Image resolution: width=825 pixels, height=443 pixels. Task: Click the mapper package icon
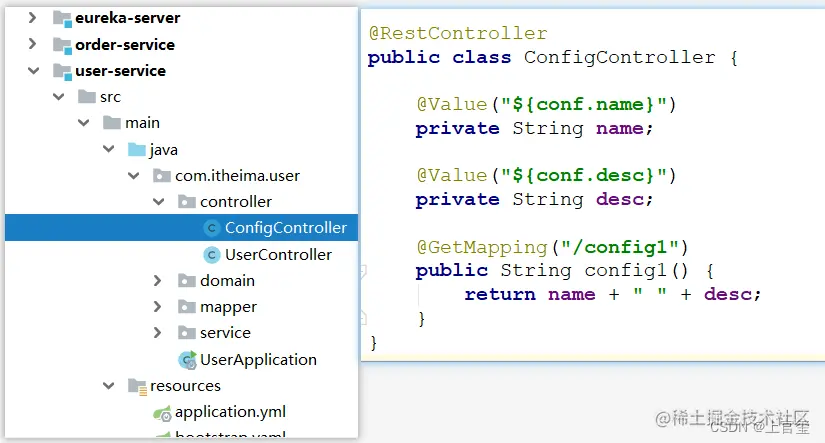click(x=187, y=306)
